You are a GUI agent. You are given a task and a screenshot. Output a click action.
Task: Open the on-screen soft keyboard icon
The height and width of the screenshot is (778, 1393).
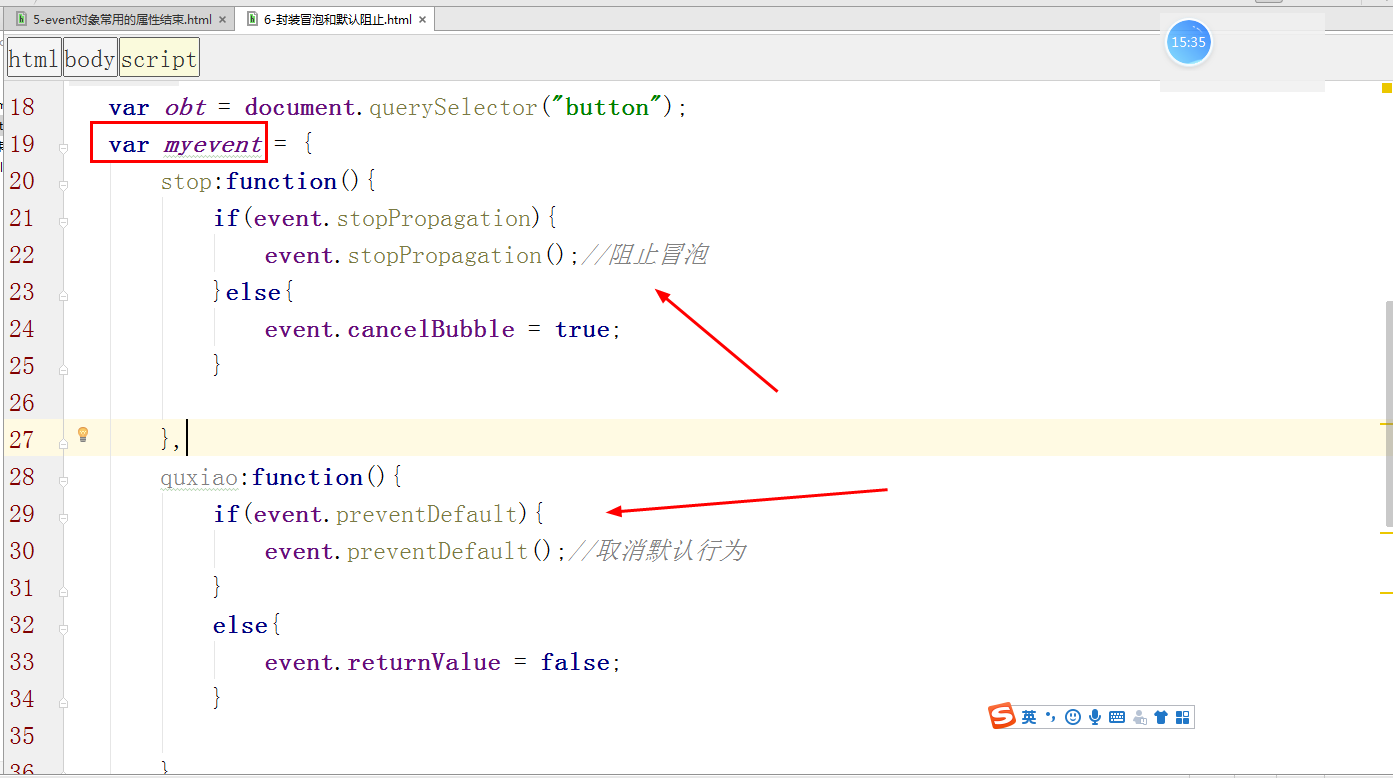[x=1117, y=716]
